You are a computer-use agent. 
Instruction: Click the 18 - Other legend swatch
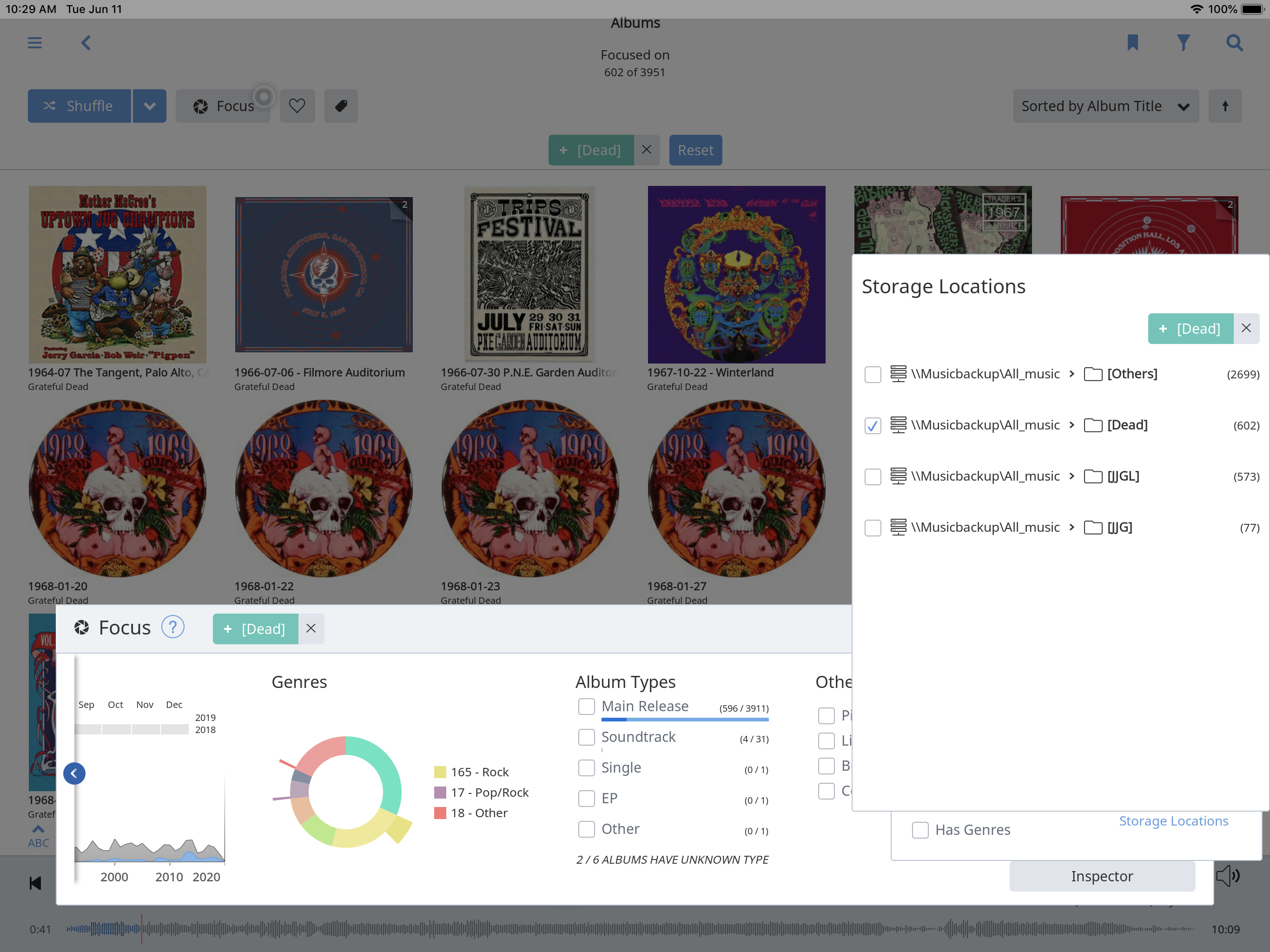pos(440,813)
